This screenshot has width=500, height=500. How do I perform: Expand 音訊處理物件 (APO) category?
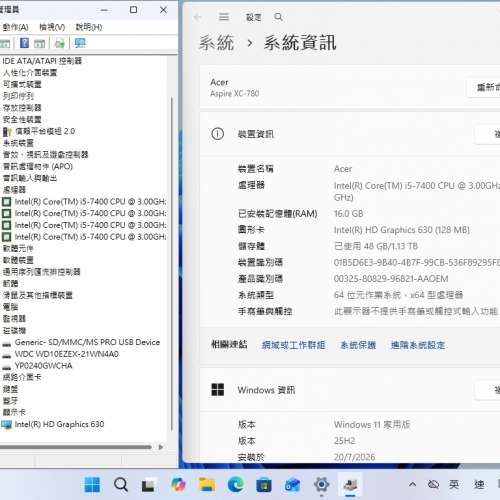pos(38,166)
